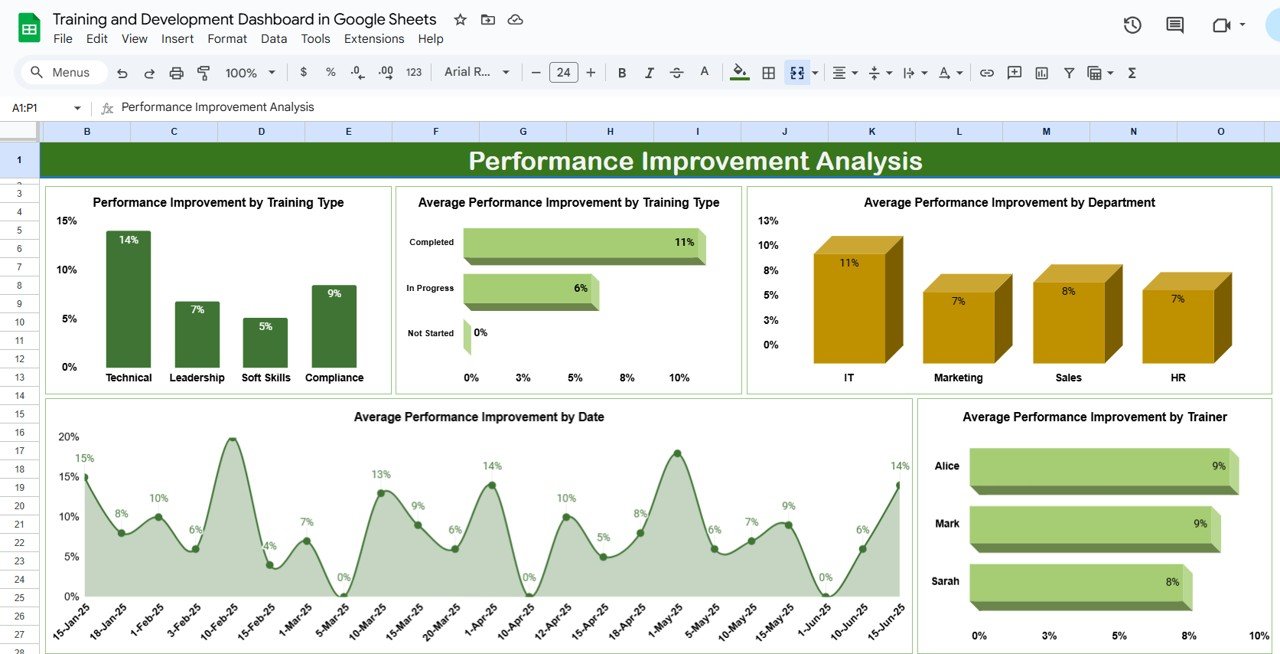Open the Arial font family dropdown
1280x654 pixels.
(478, 73)
